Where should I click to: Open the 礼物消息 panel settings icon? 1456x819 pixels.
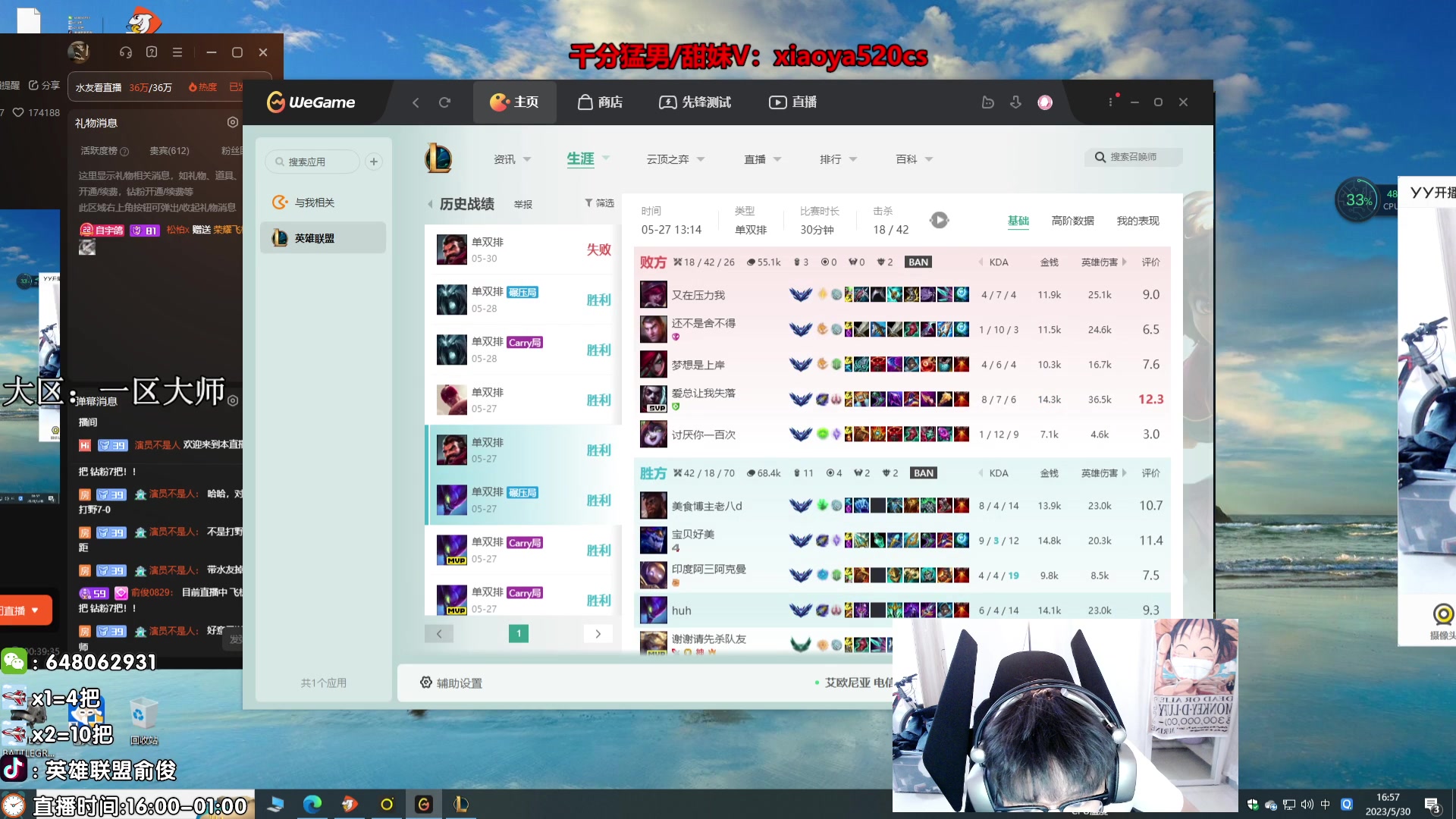(233, 122)
